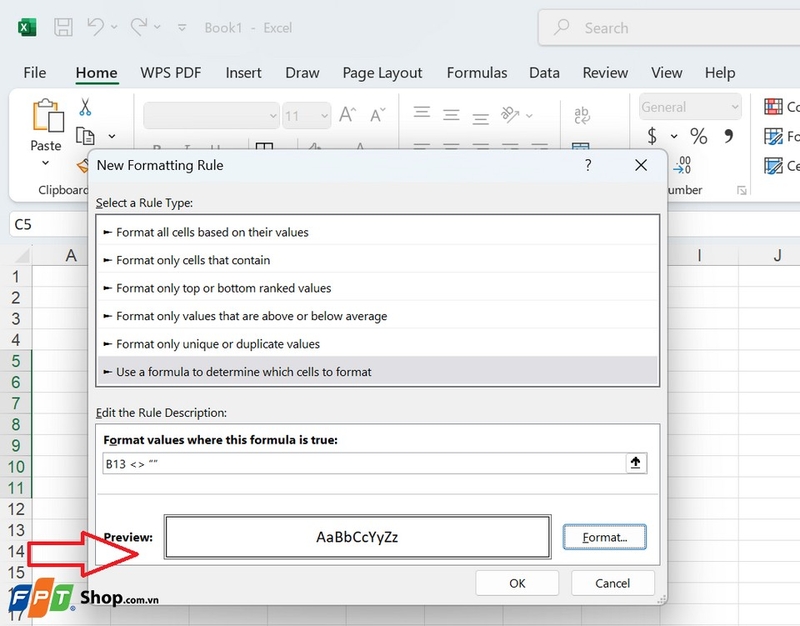Click the Format as Table icon
The width and height of the screenshot is (800, 626).
pyautogui.click(x=773, y=136)
